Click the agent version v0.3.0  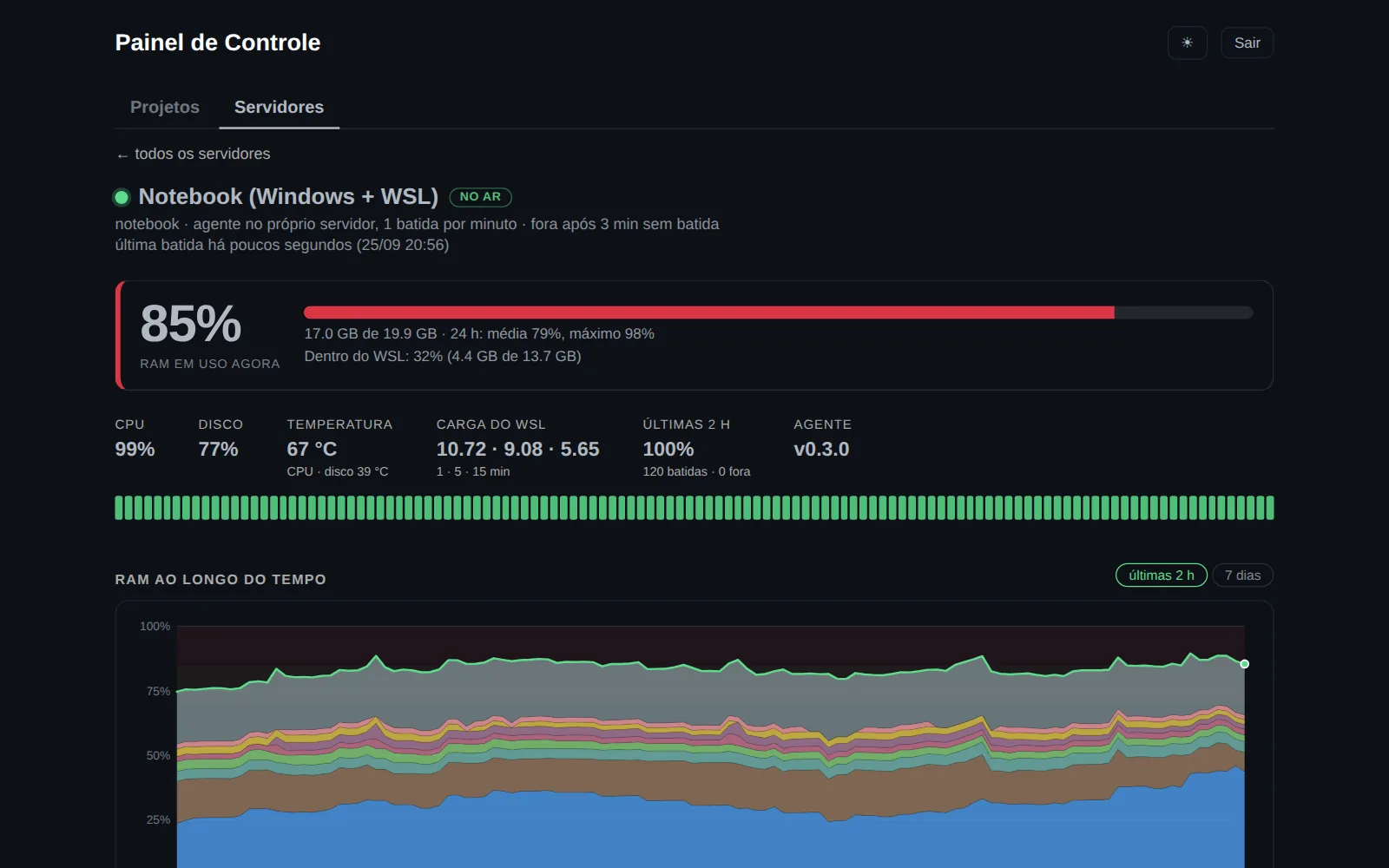(x=821, y=450)
